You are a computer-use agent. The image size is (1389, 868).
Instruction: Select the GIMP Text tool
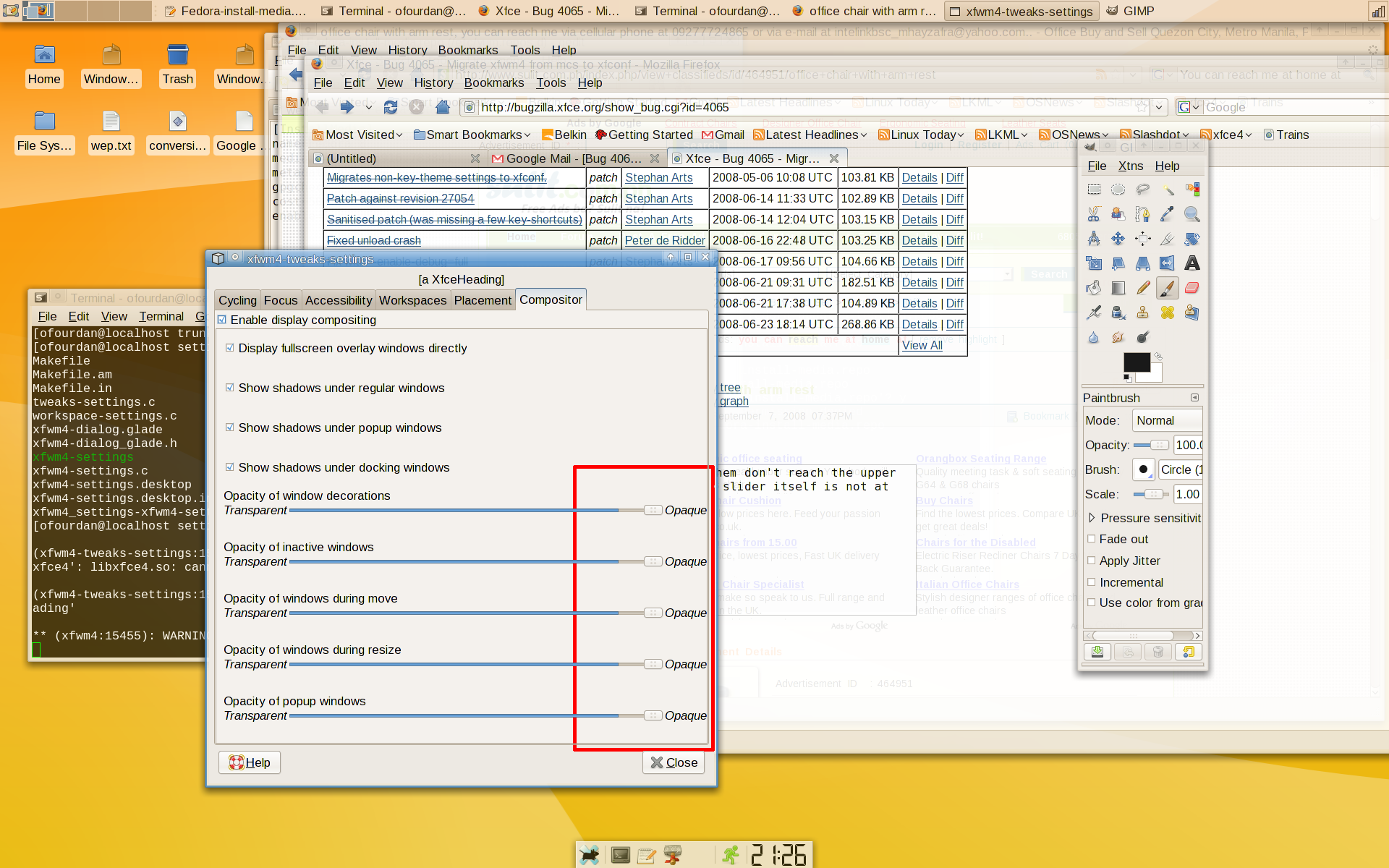pos(1192,263)
